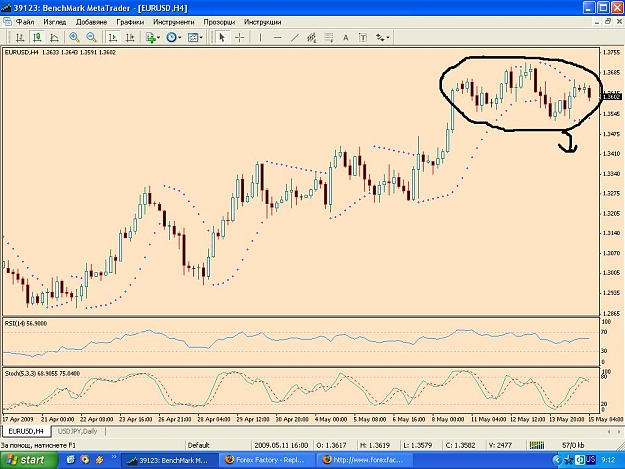625x469 pixels.
Task: Click the US language indicator in tray
Action: [x=590, y=460]
